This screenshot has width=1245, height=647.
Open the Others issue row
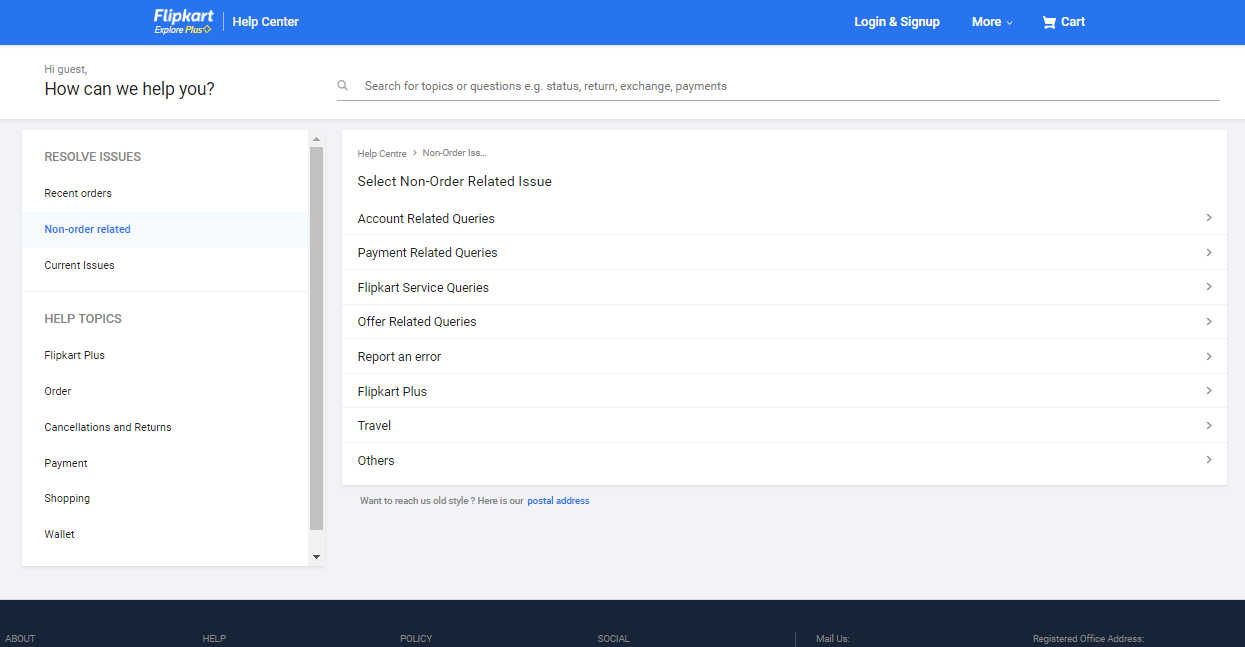click(x=784, y=460)
